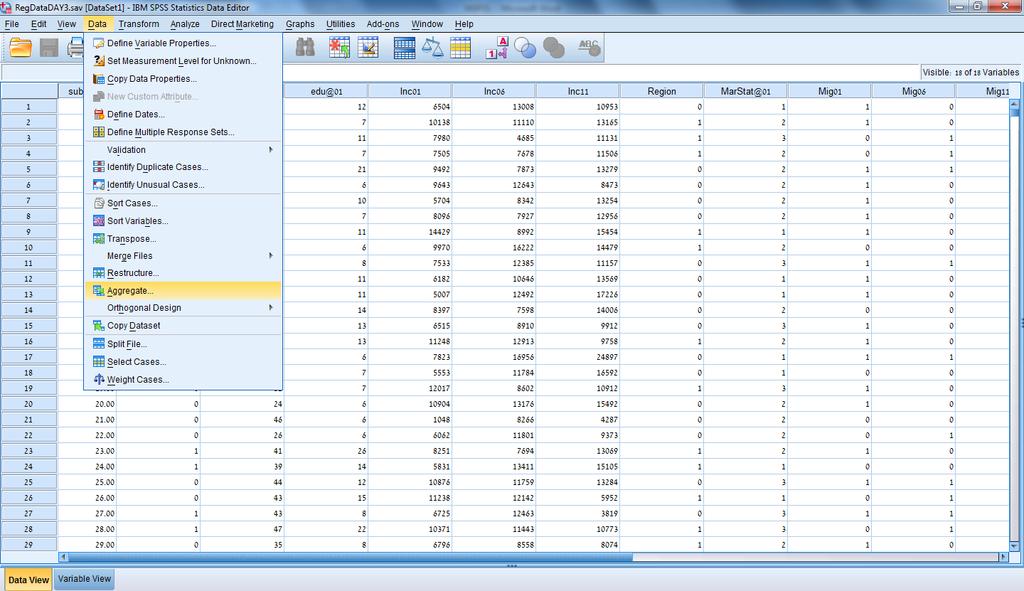
Task: Choose Split File from the Data menu
Action: (183, 343)
